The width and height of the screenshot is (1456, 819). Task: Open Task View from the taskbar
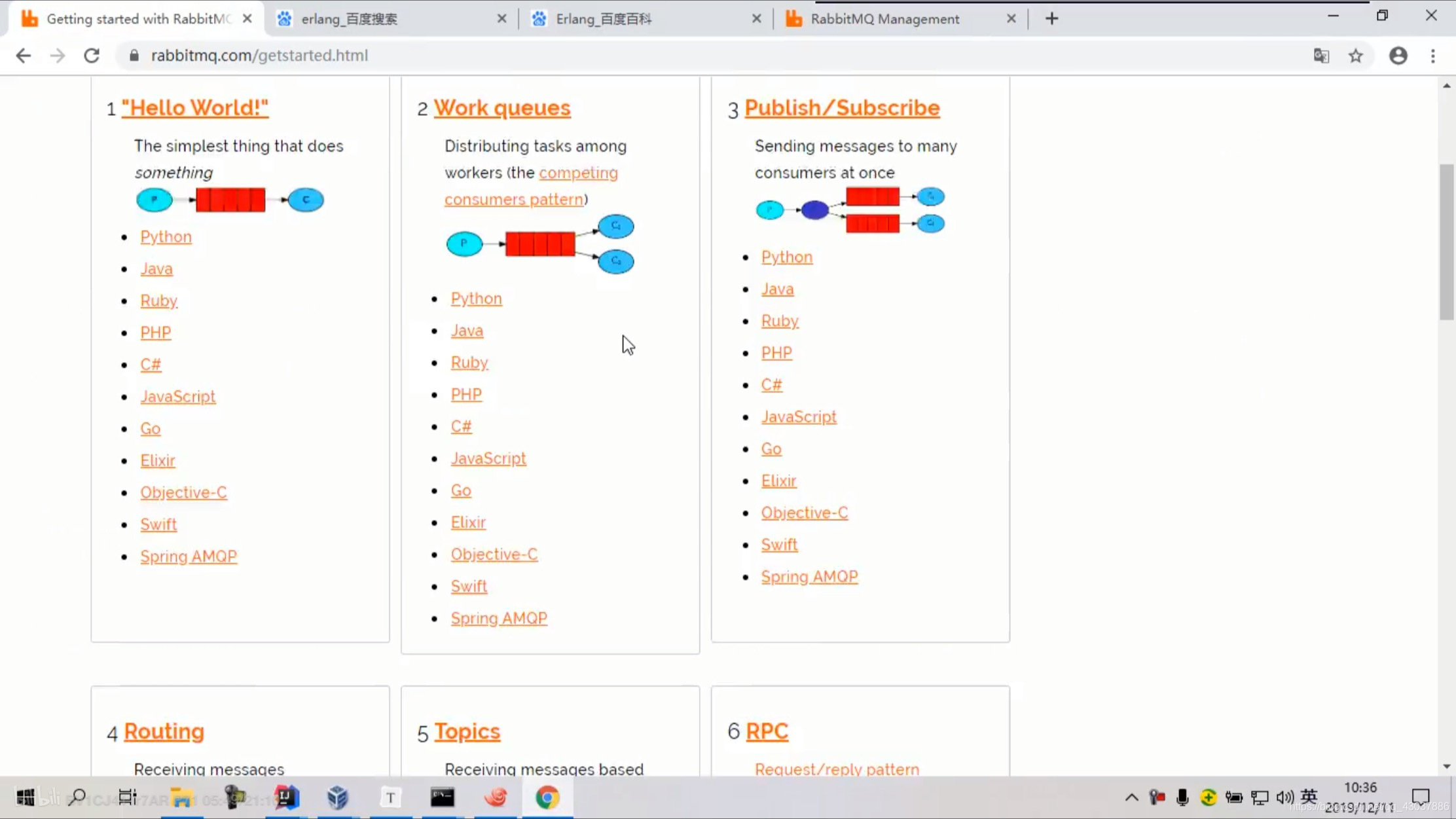[x=128, y=797]
